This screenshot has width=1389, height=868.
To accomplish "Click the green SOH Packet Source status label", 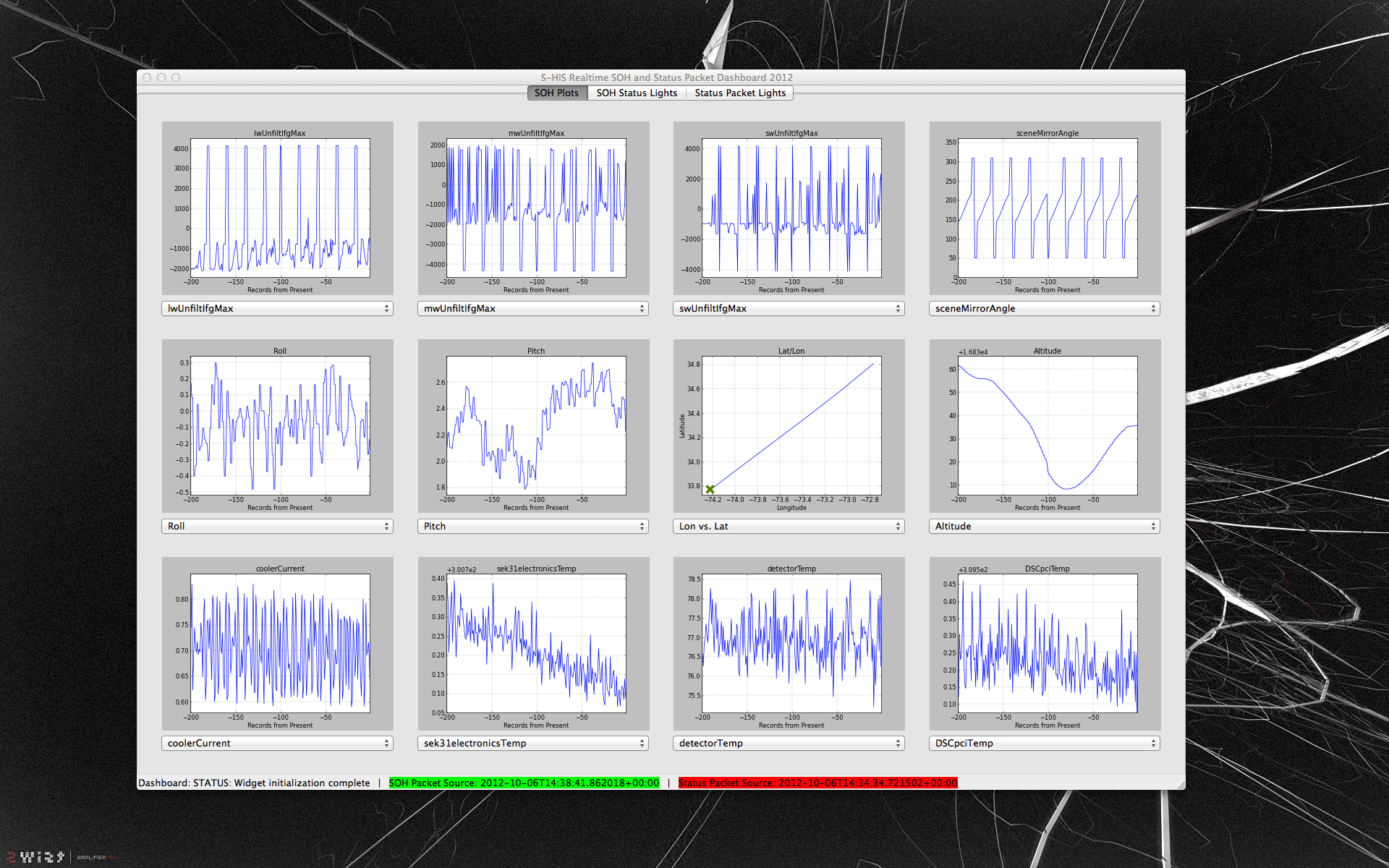I will tap(524, 783).
